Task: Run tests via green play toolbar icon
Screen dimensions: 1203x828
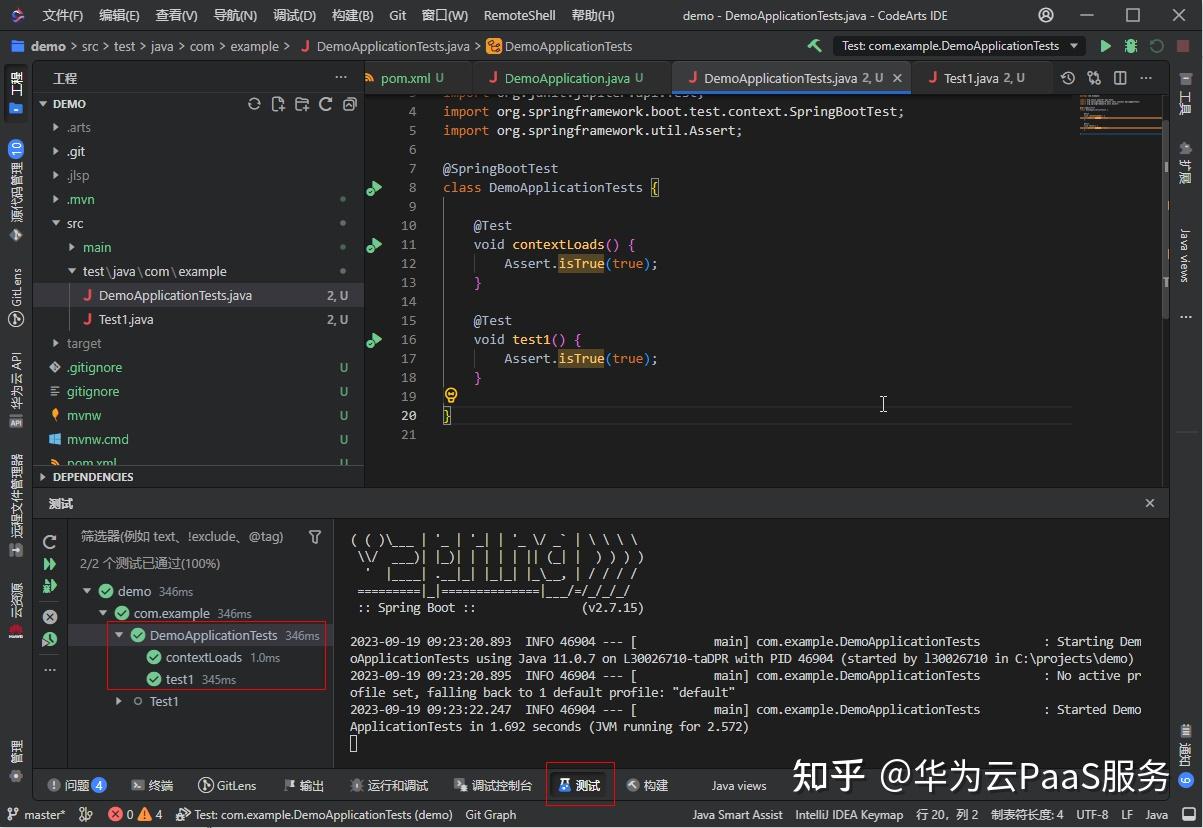Action: (1105, 46)
